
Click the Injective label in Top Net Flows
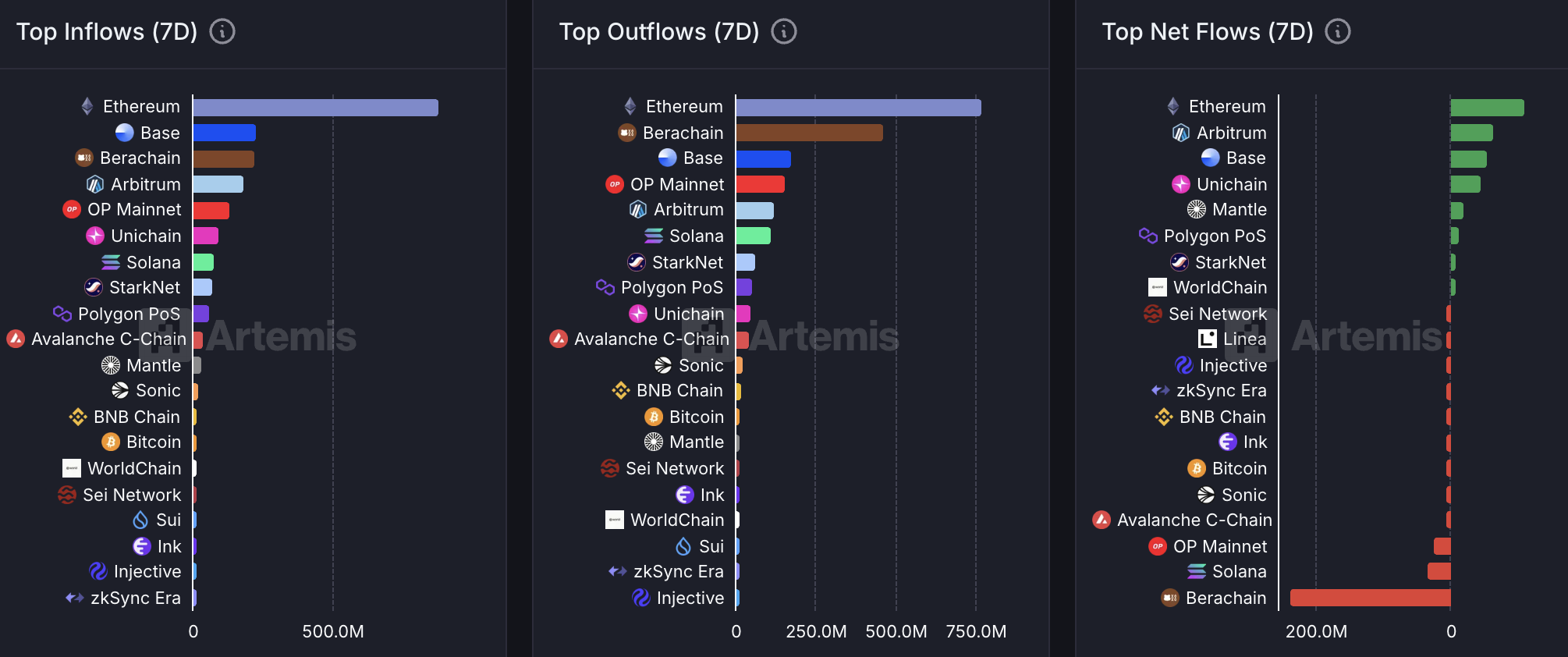pyautogui.click(x=1233, y=366)
